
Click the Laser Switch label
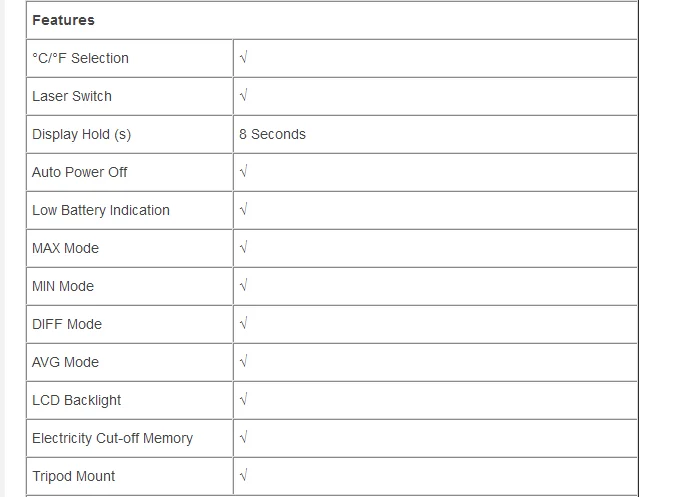coord(72,96)
